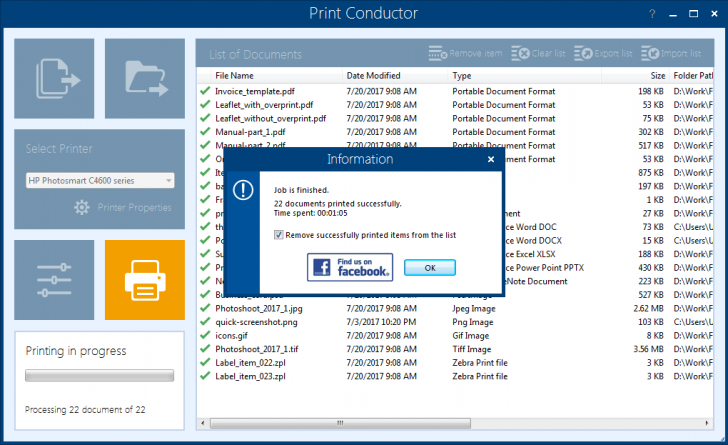728x445 pixels.
Task: Select Label_item_023.zpl in the list
Action: (250, 376)
